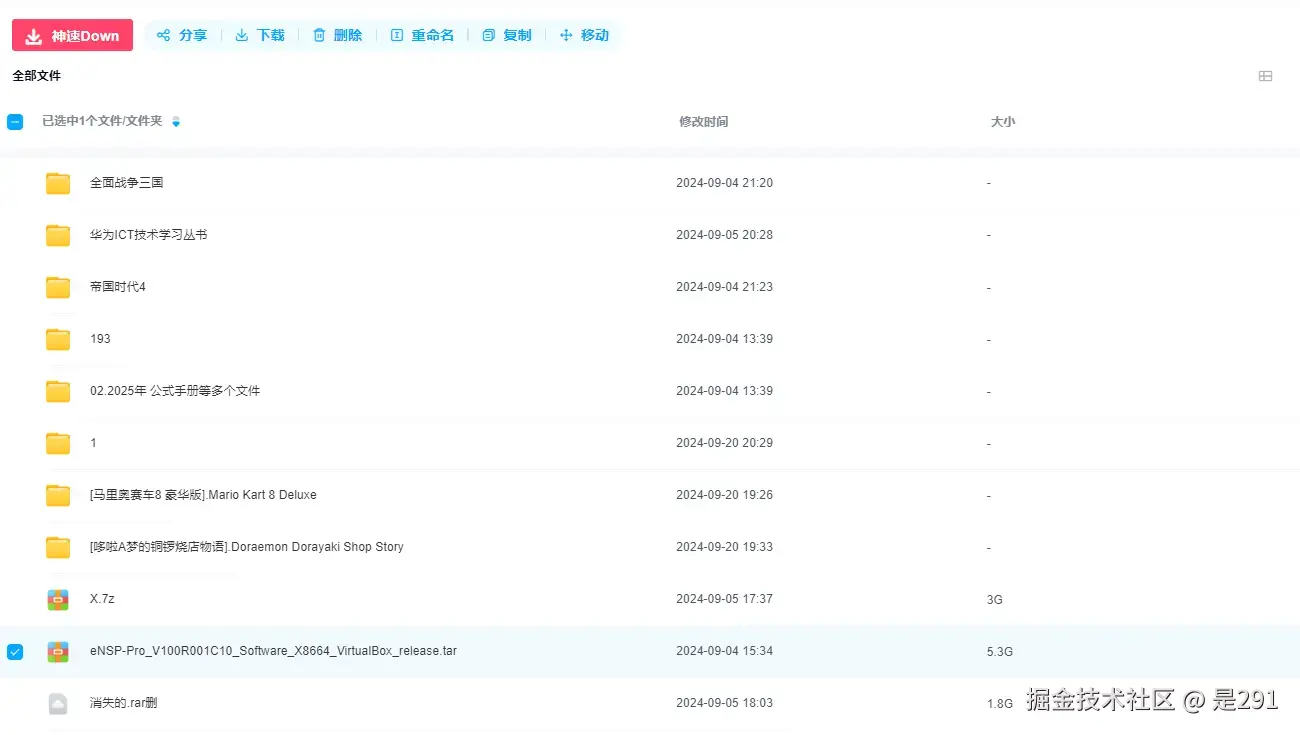
Task: Click the 2024-09-20 20:29 modified time
Action: (724, 443)
